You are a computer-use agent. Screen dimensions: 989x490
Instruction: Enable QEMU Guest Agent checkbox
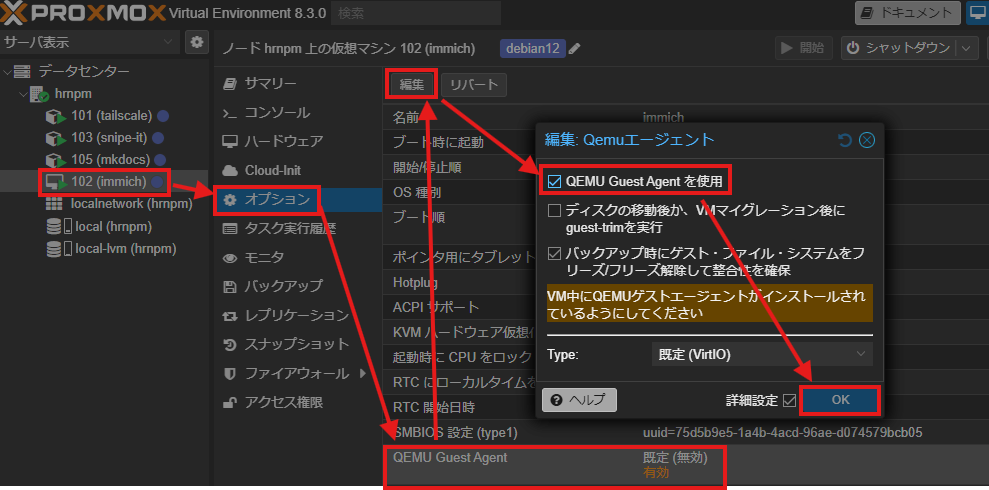554,182
